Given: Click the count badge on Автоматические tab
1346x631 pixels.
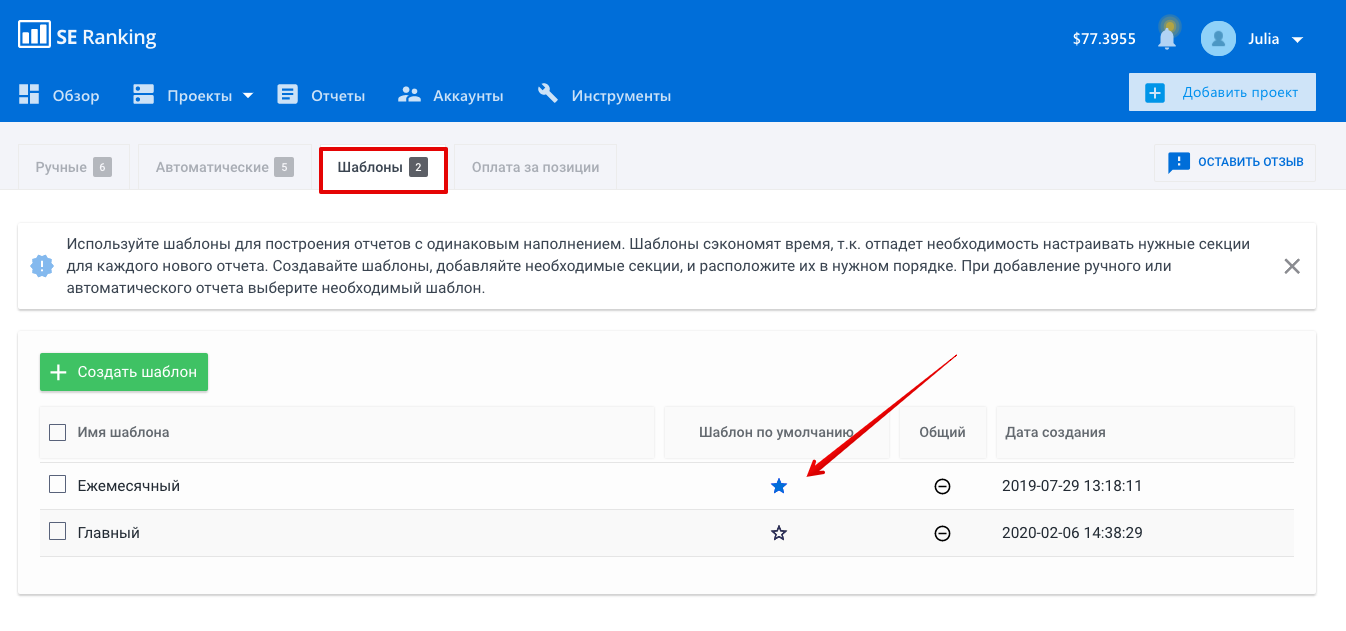Looking at the screenshot, I should (284, 167).
